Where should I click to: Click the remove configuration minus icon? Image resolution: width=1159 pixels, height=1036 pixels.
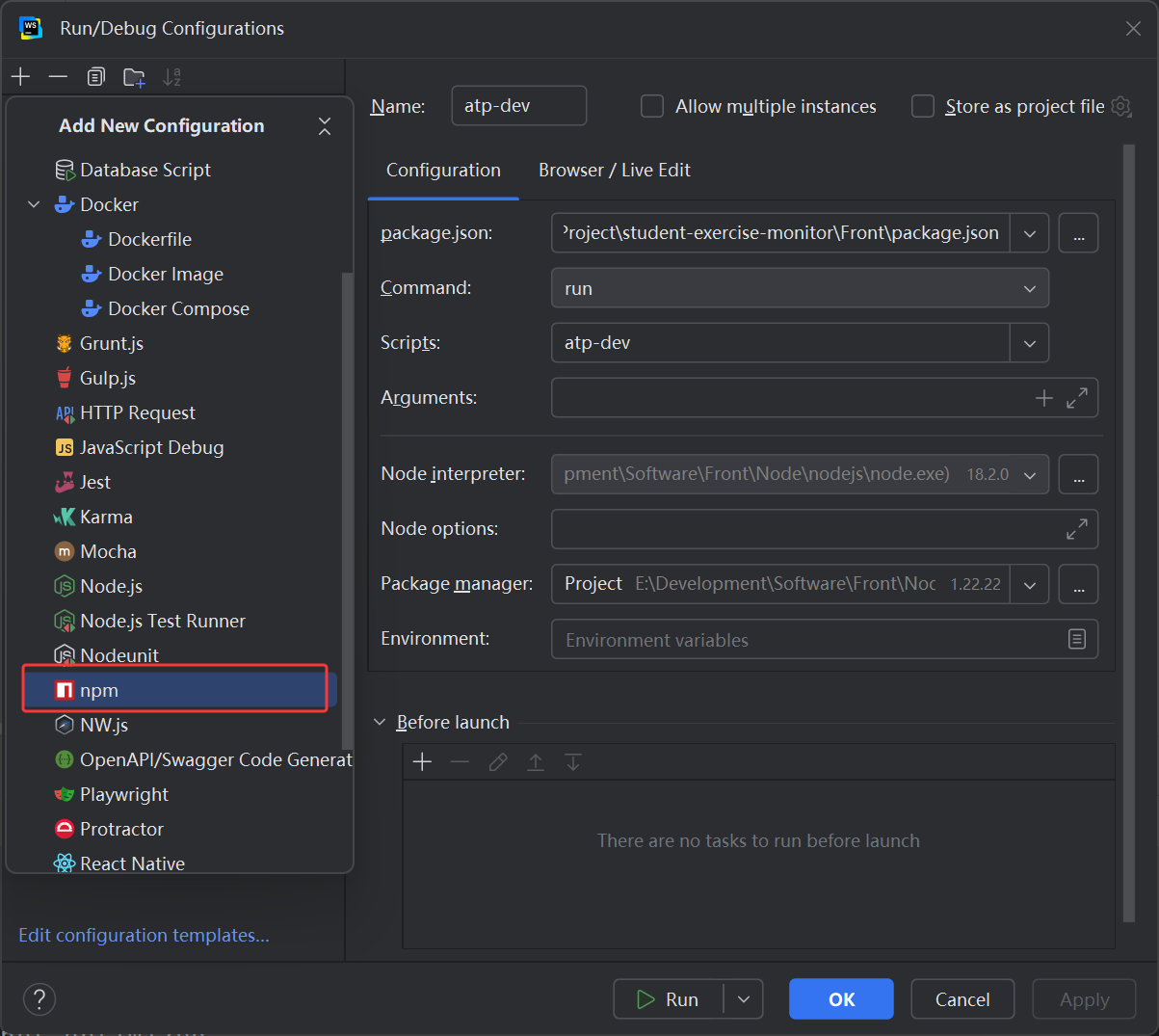(x=58, y=77)
